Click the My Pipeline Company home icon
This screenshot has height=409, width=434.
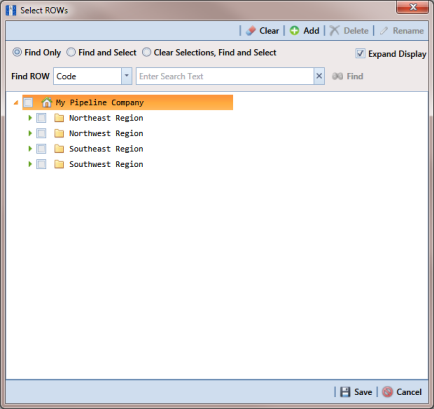(x=47, y=102)
